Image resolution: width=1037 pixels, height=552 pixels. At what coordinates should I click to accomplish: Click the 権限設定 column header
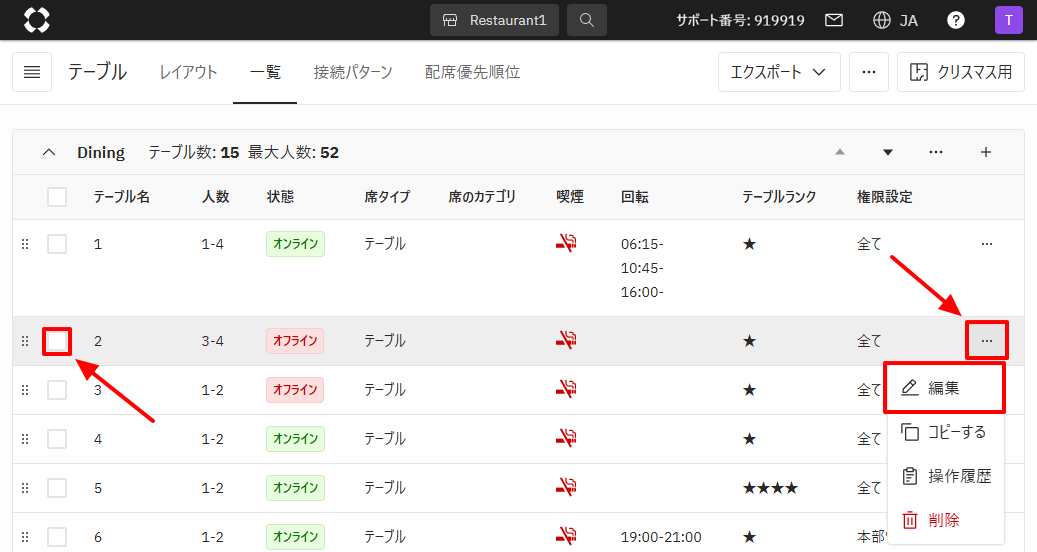pyautogui.click(x=885, y=197)
